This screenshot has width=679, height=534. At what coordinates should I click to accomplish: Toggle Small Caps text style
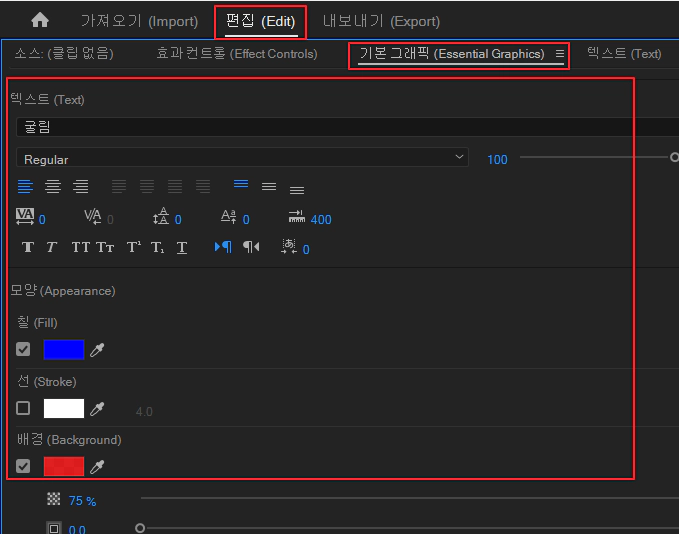click(x=105, y=247)
